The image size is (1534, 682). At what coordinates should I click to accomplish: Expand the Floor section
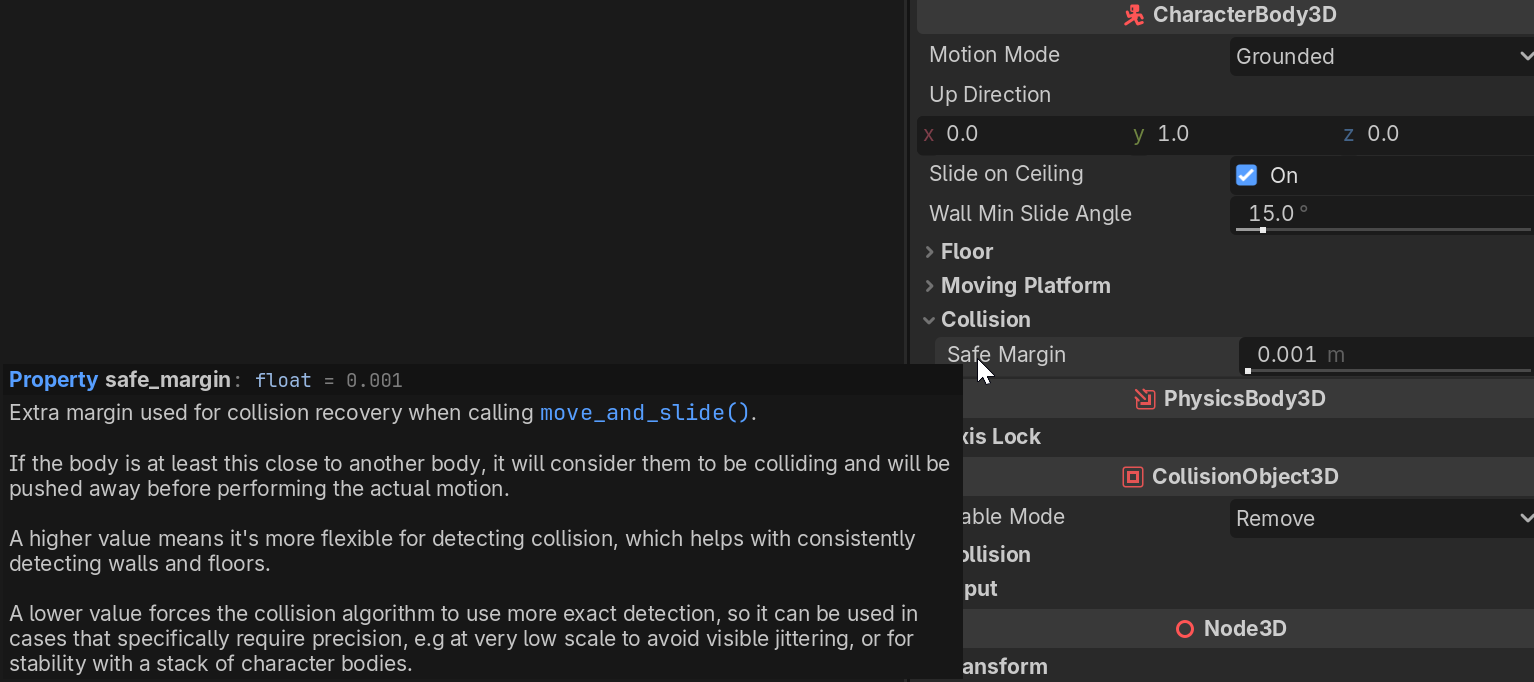pos(966,252)
